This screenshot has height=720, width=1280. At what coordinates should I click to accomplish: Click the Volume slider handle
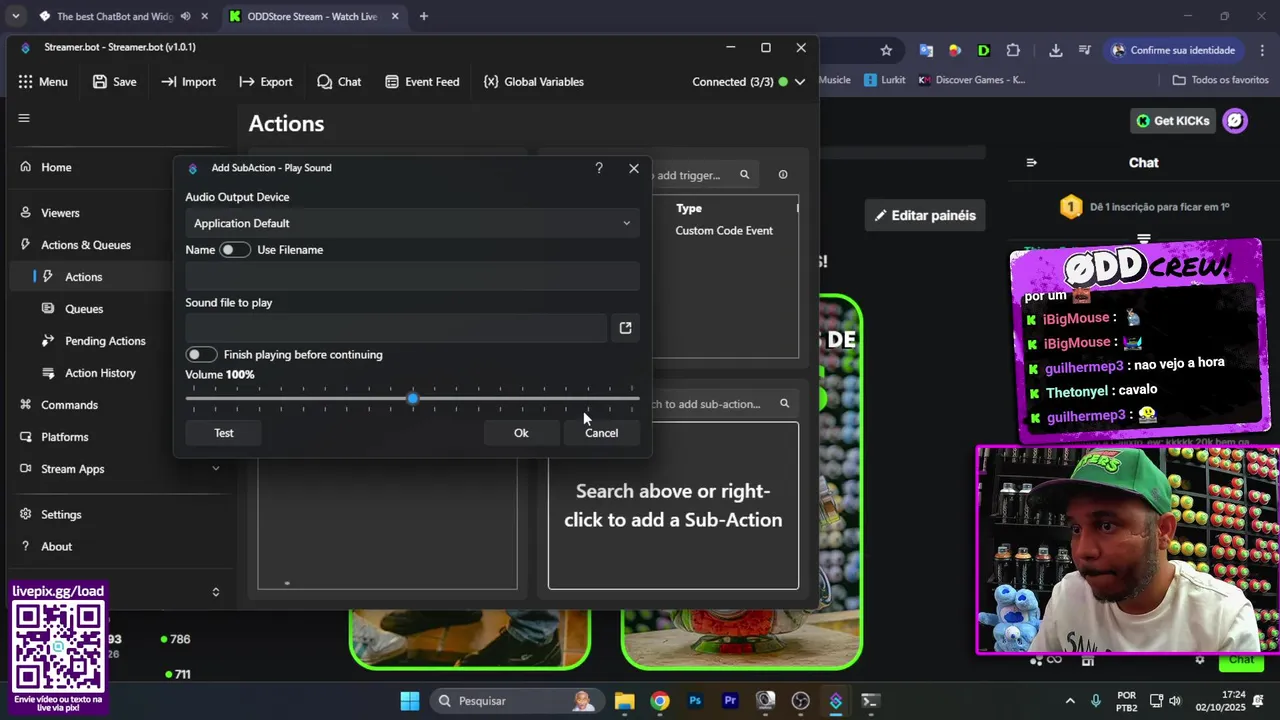[x=412, y=399]
